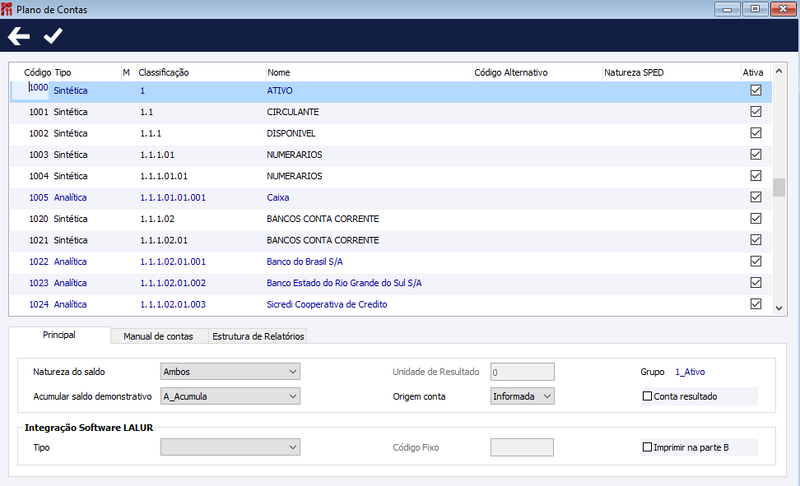Sort by Classificação column header

pos(164,72)
